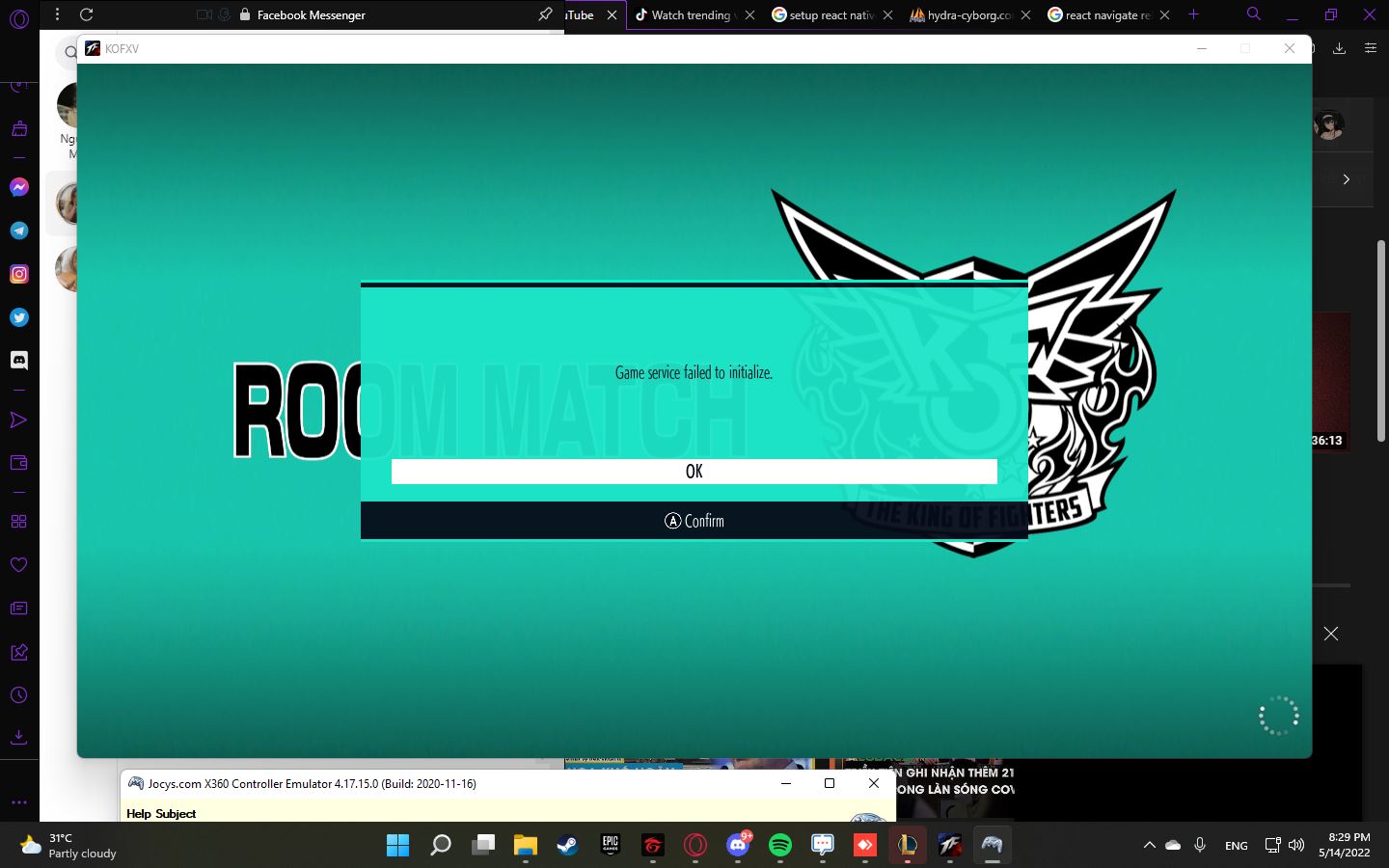Open Messenger in the Opera sidebar
The width and height of the screenshot is (1389, 868).
pyautogui.click(x=18, y=187)
